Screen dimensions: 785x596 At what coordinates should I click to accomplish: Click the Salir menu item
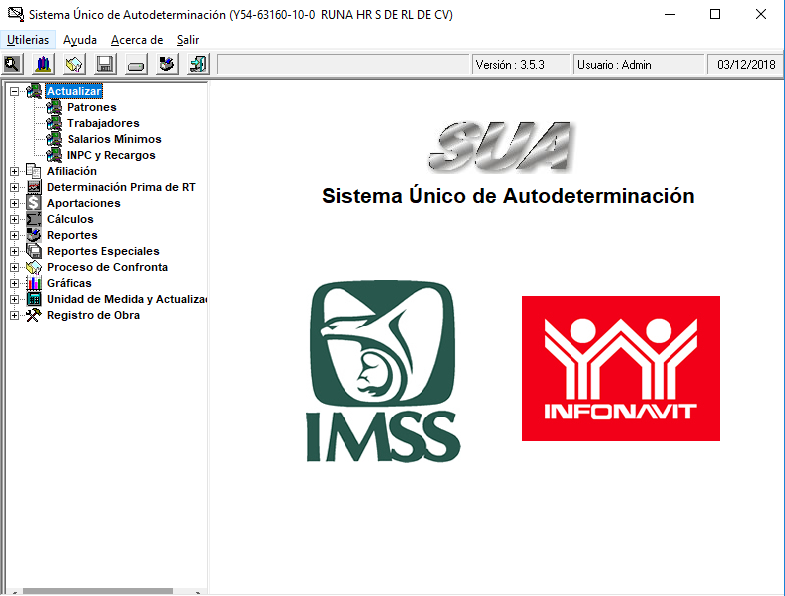tap(188, 40)
